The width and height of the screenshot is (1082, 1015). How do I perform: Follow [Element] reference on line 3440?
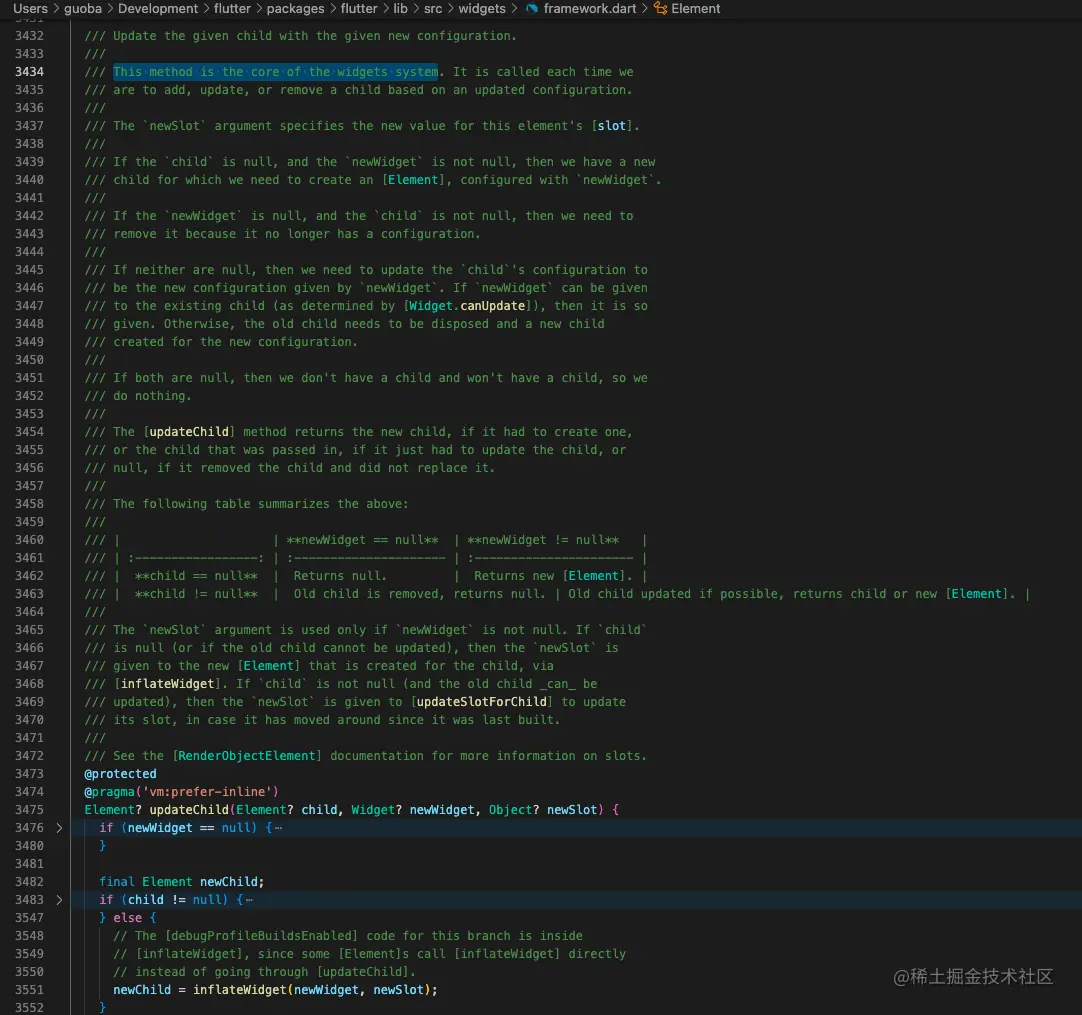point(413,179)
